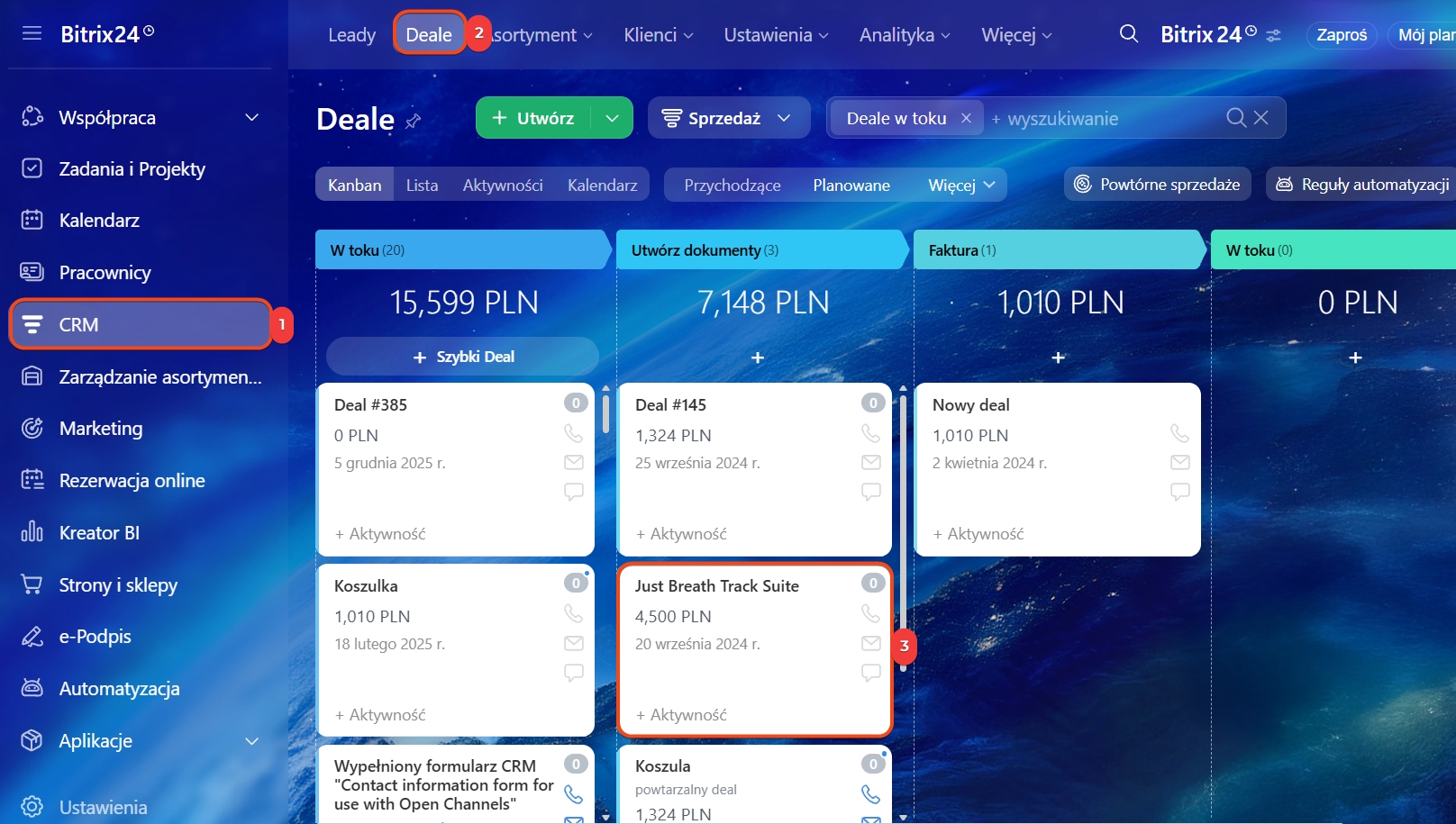Remove the Deale w toku filter chip
The height and width of the screenshot is (824, 1456).
966,118
